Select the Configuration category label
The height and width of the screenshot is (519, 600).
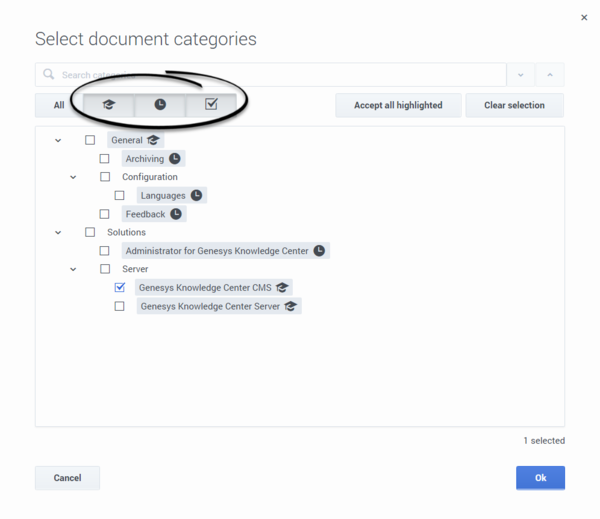(x=150, y=177)
